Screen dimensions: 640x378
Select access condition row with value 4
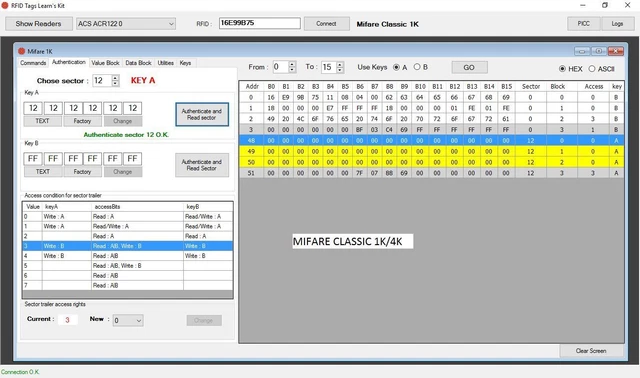point(128,256)
